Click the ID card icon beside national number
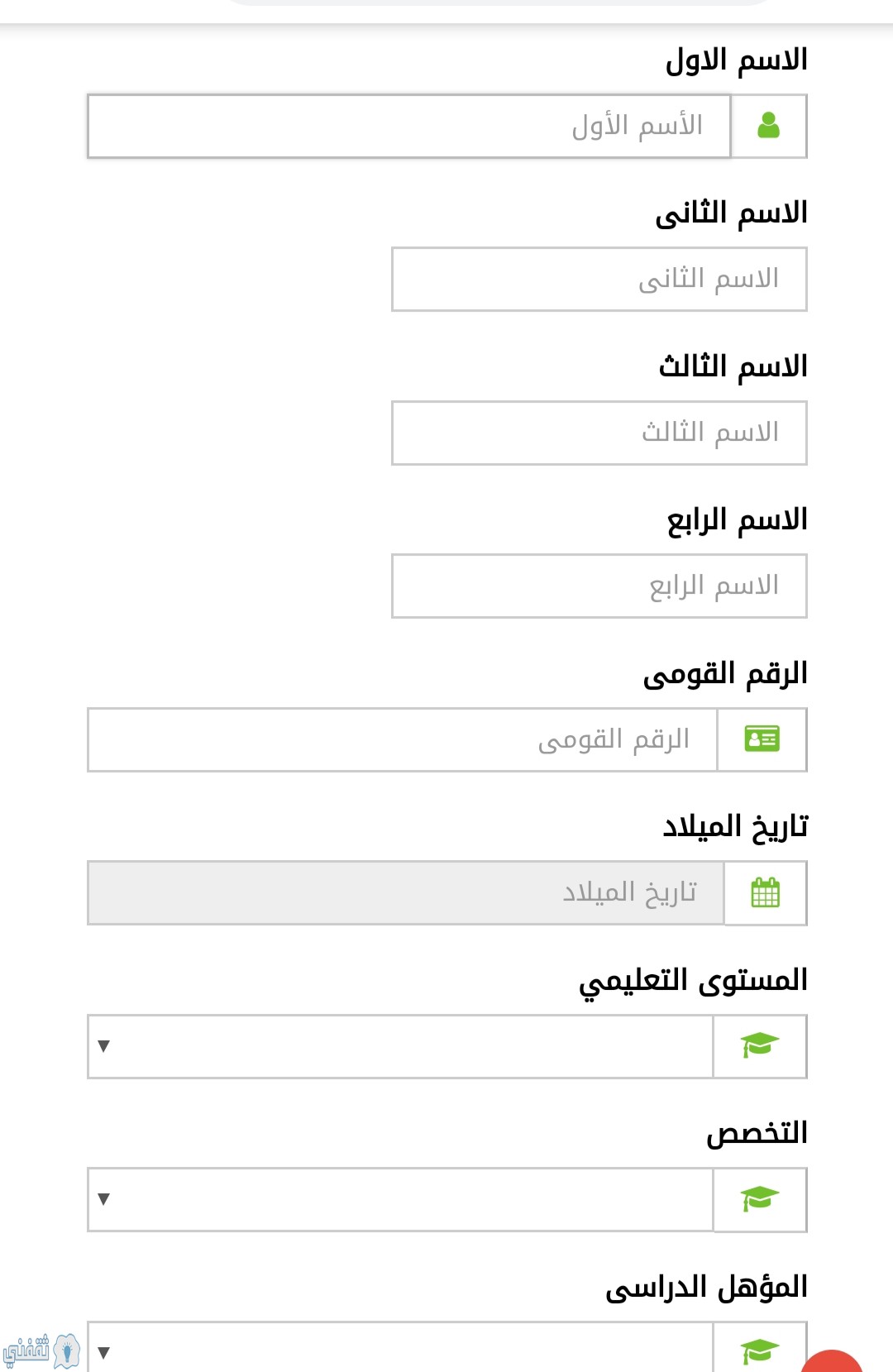 [762, 739]
